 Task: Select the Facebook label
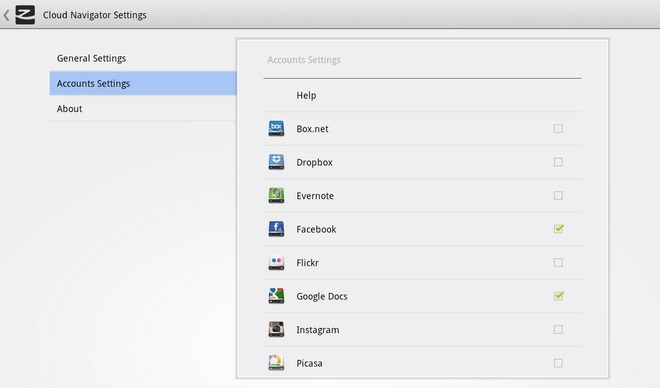(x=316, y=229)
